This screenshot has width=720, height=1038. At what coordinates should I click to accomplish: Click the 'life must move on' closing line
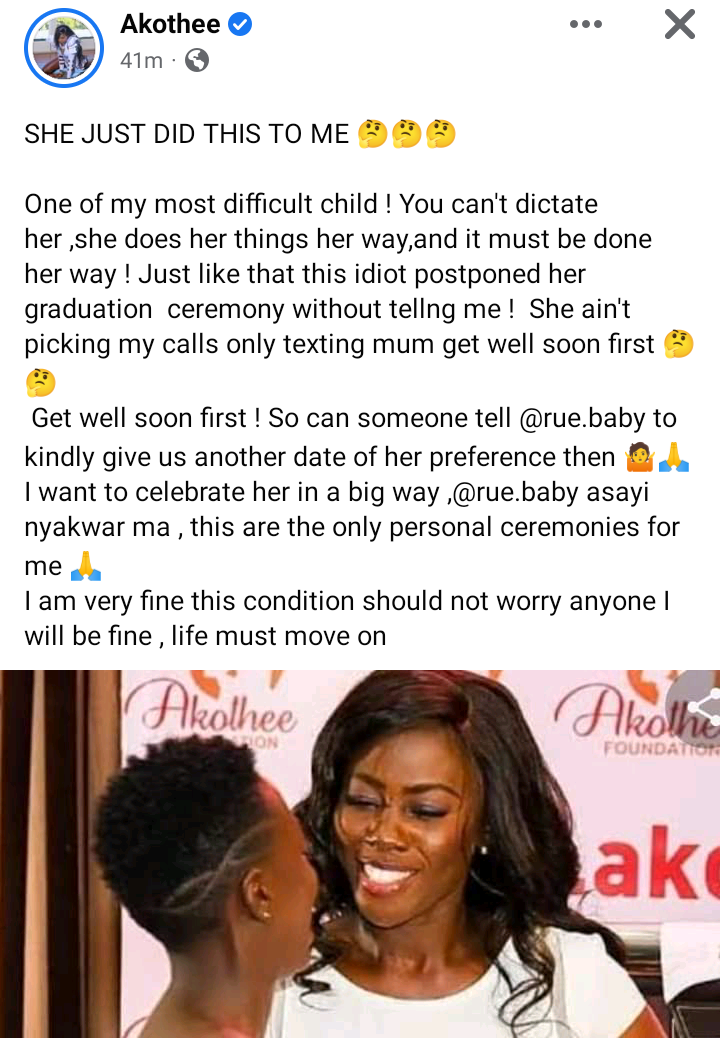[x=279, y=636]
